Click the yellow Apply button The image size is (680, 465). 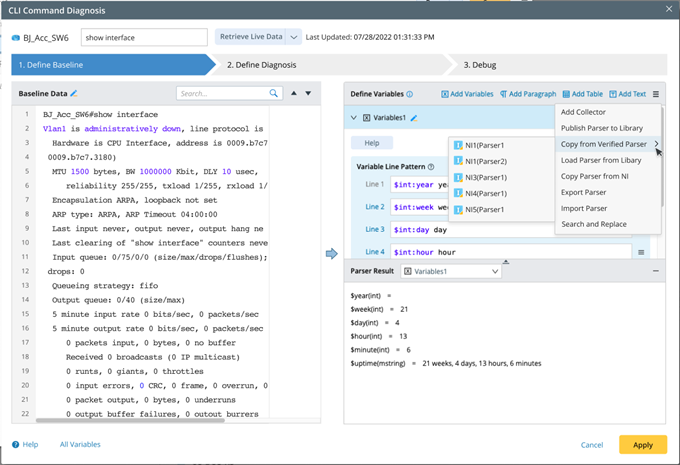(x=643, y=445)
